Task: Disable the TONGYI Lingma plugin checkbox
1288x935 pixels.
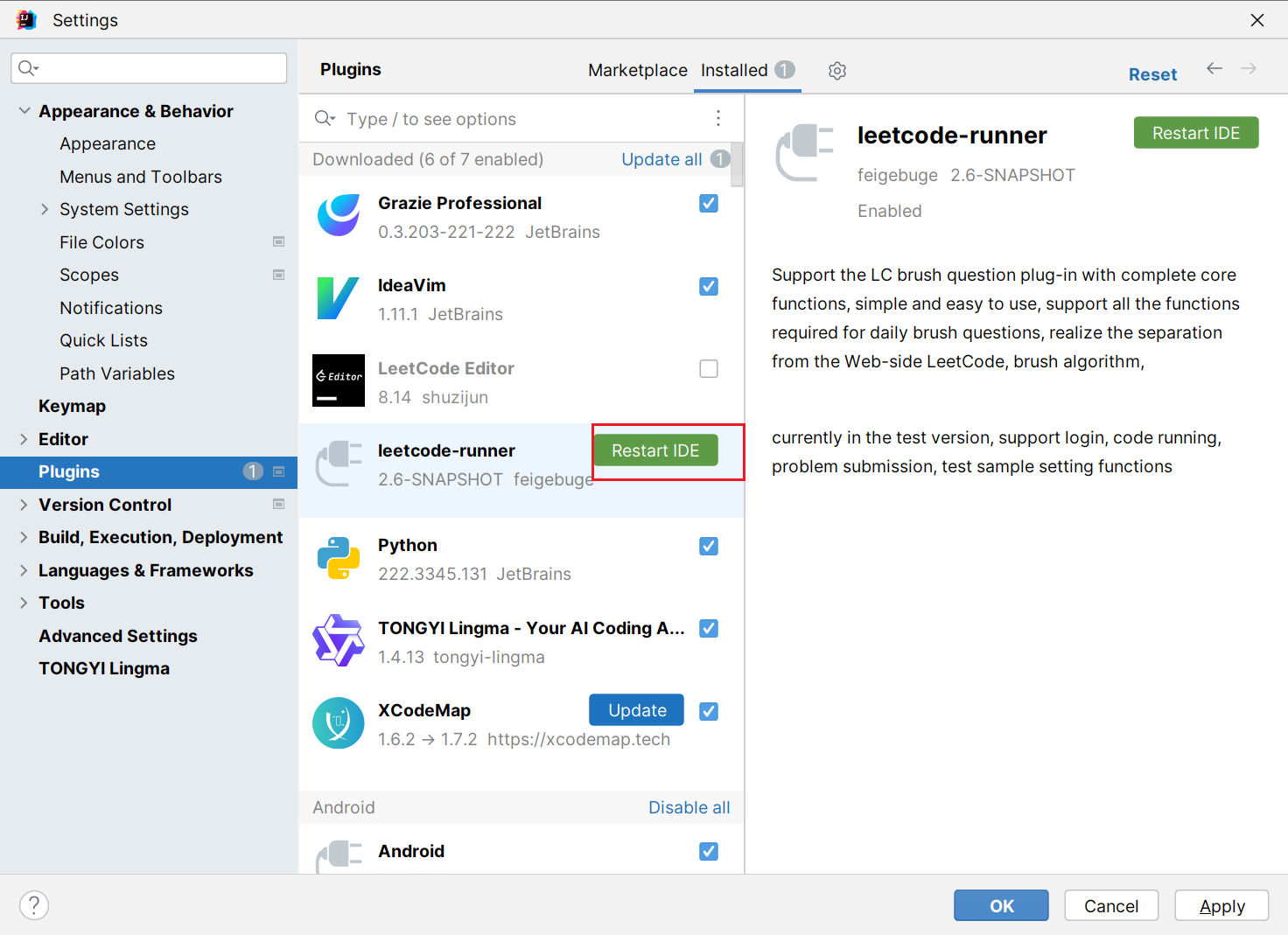Action: click(709, 629)
